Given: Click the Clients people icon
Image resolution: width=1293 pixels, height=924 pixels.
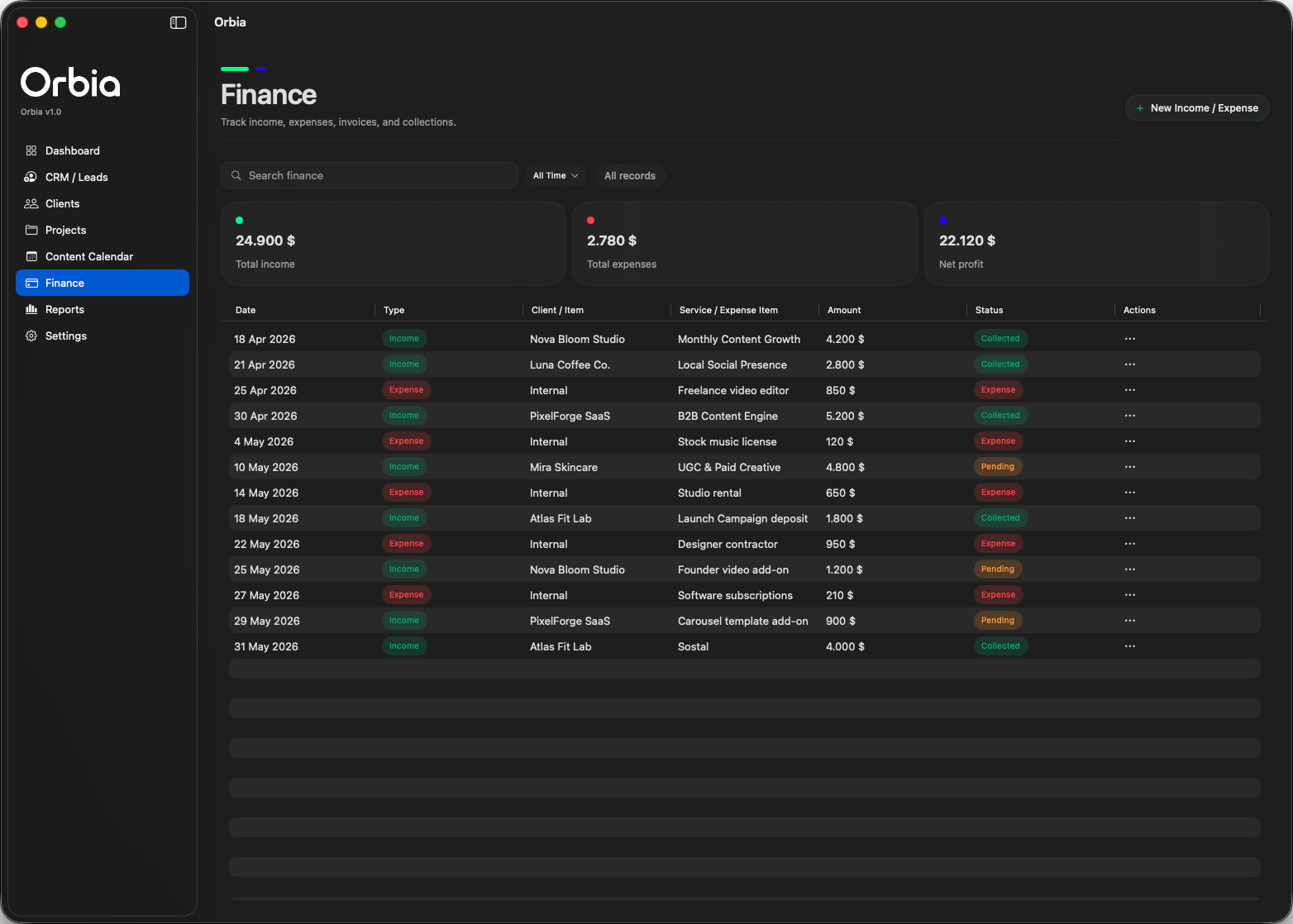Looking at the screenshot, I should click(x=31, y=203).
